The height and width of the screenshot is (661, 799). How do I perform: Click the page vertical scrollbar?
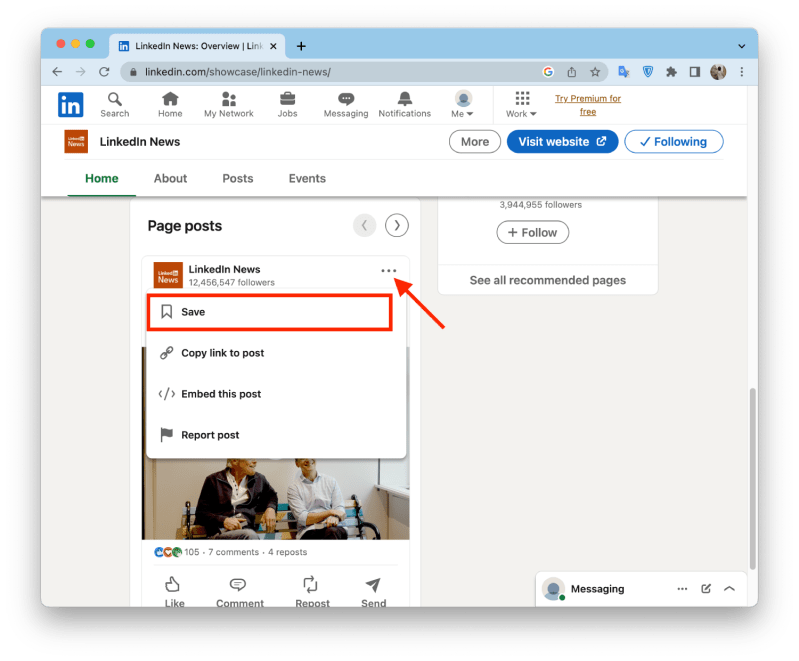tap(753, 479)
